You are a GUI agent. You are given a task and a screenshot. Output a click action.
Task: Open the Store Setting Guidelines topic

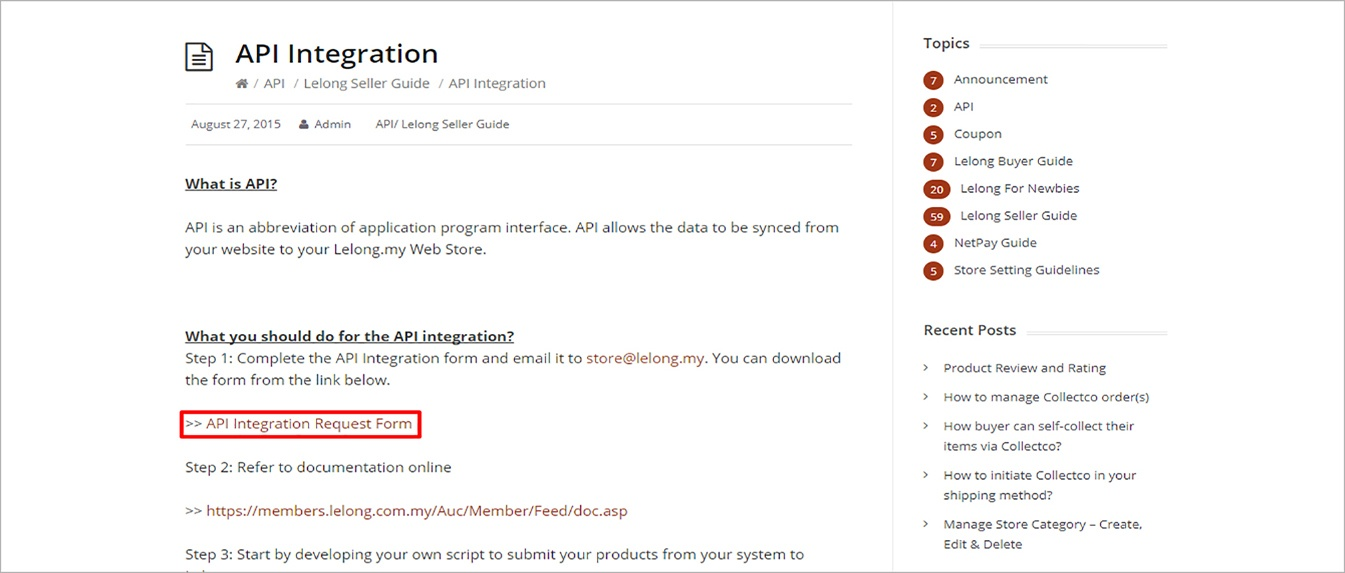click(x=1026, y=270)
